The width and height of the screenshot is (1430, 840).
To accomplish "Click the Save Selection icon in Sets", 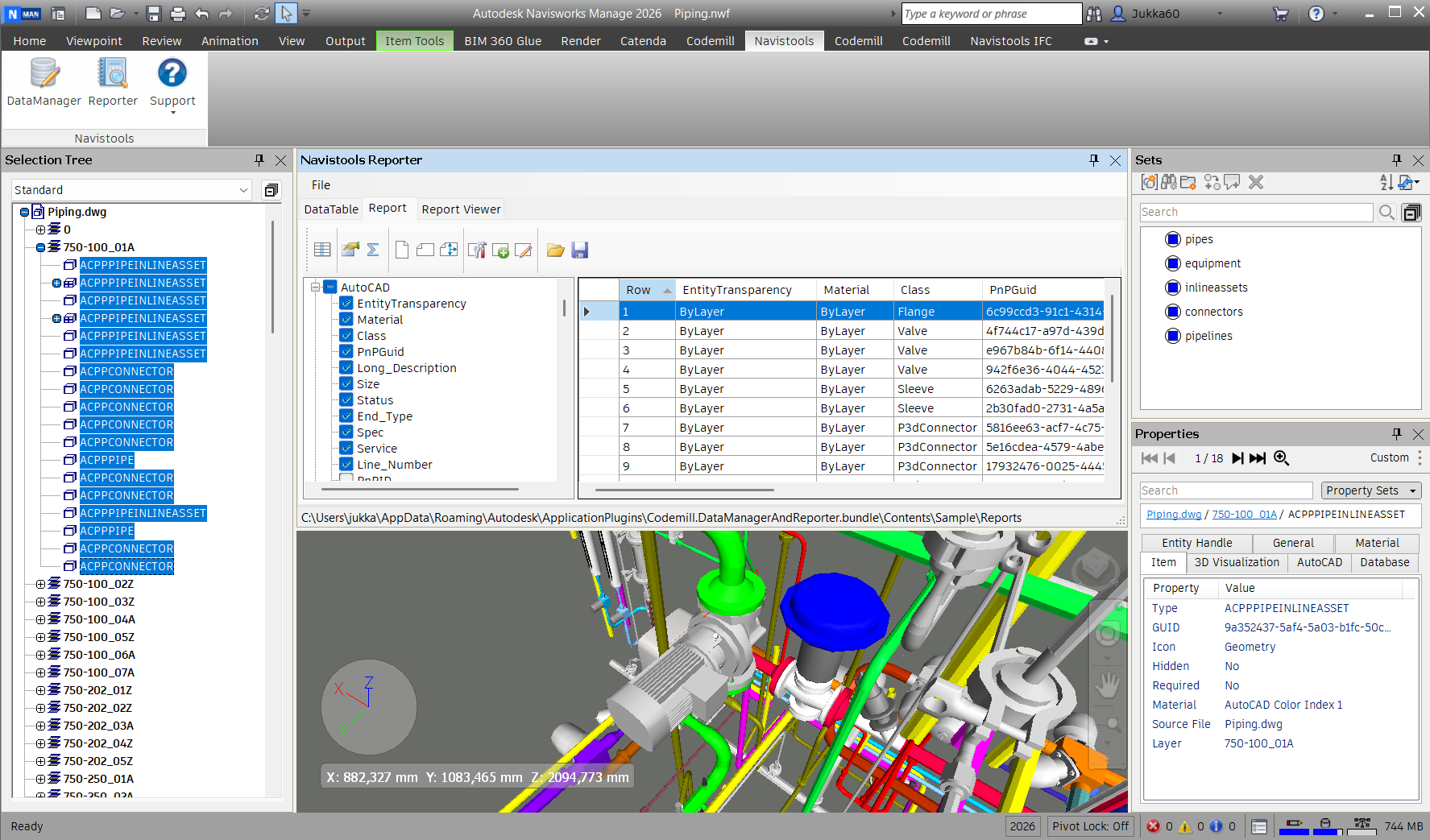I will (x=1150, y=183).
